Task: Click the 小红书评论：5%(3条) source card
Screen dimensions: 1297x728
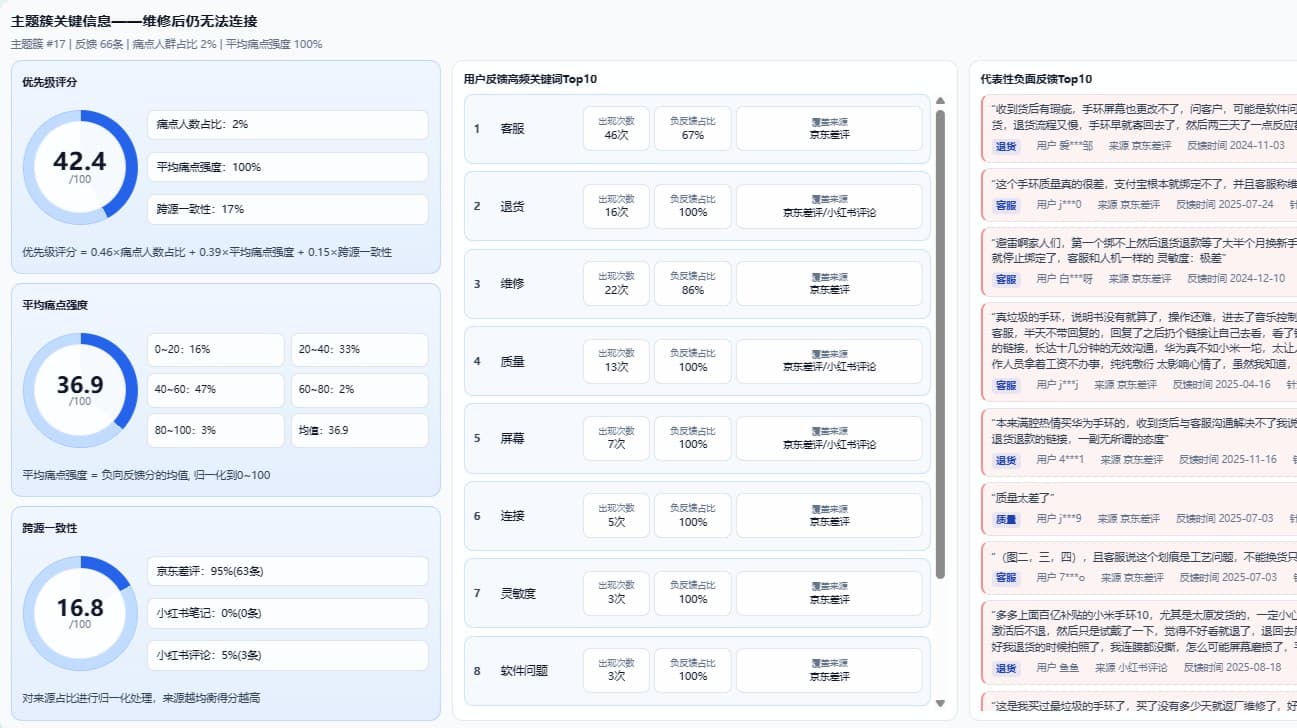Action: (287, 655)
